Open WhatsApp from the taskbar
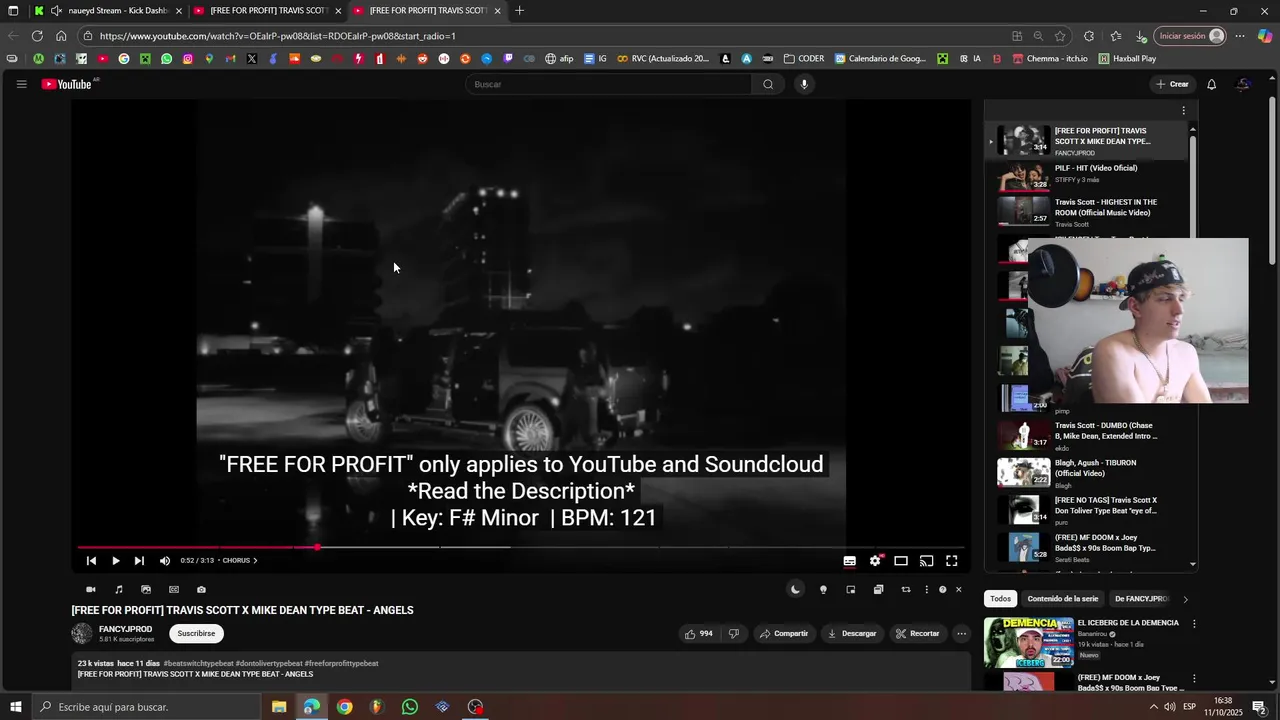Screen dimensions: 1280x720 410,707
